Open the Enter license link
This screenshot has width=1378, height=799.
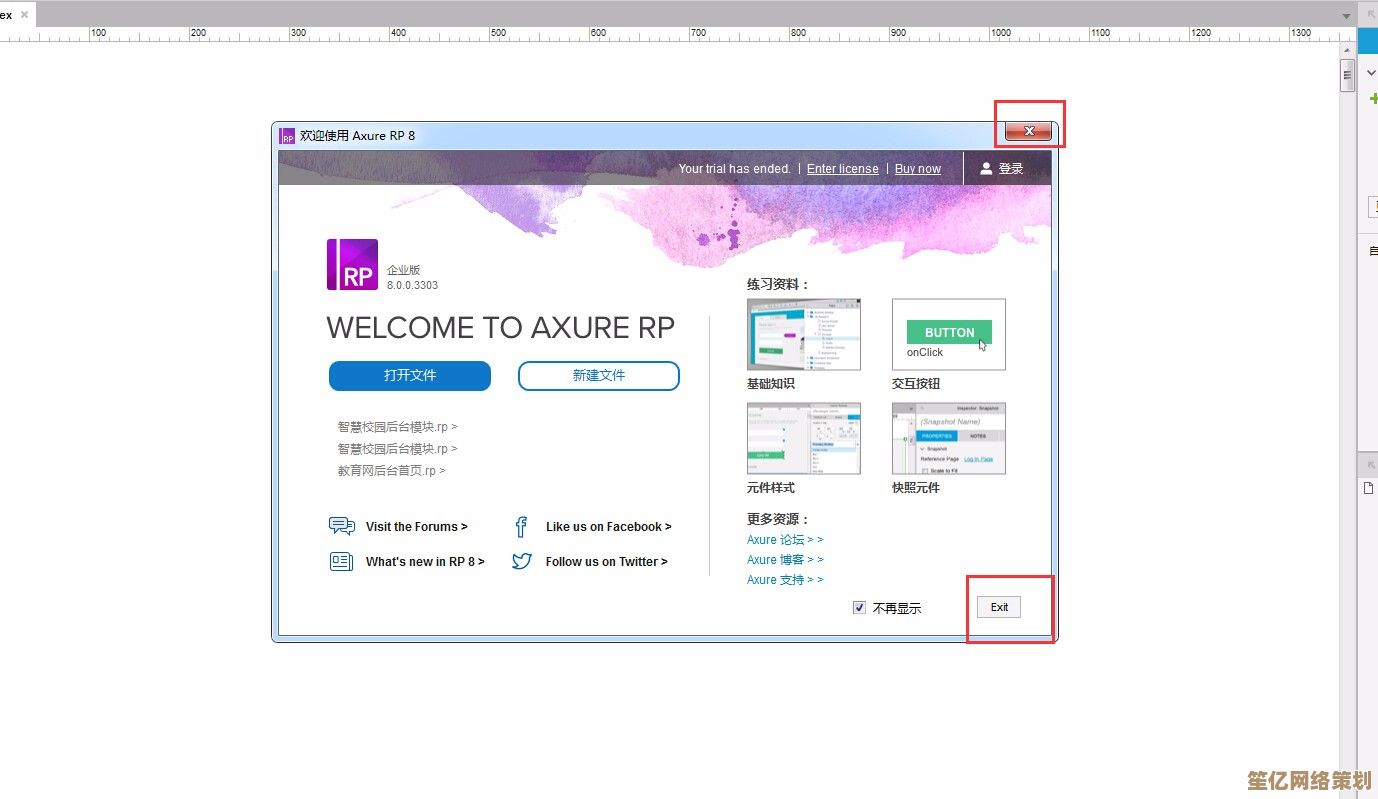pyautogui.click(x=842, y=169)
